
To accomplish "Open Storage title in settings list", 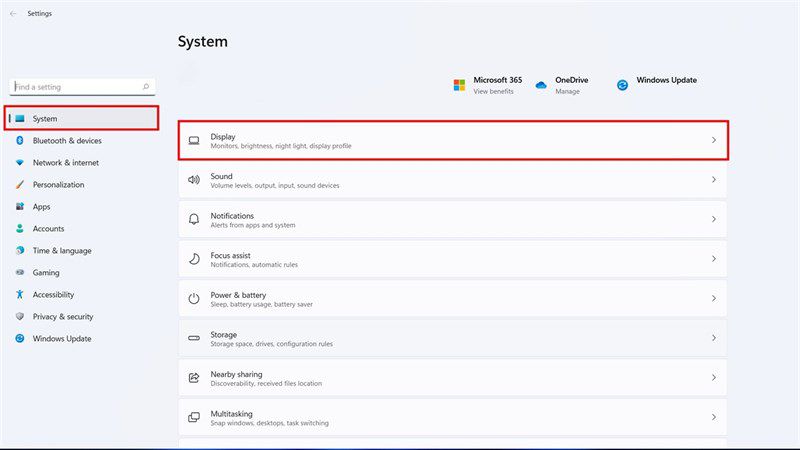I will click(x=223, y=335).
